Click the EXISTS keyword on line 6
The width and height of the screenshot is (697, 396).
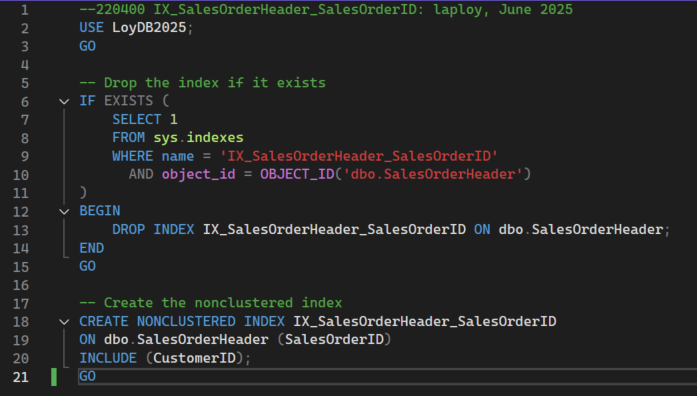128,101
